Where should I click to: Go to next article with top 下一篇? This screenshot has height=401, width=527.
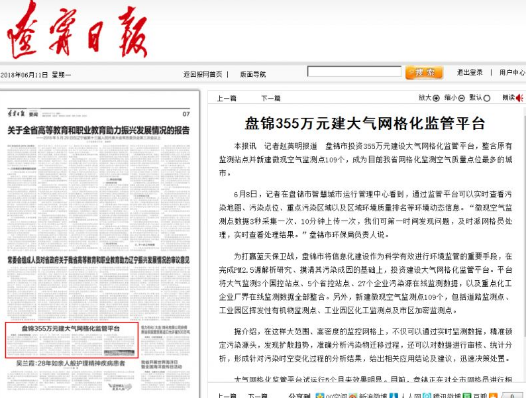point(271,98)
